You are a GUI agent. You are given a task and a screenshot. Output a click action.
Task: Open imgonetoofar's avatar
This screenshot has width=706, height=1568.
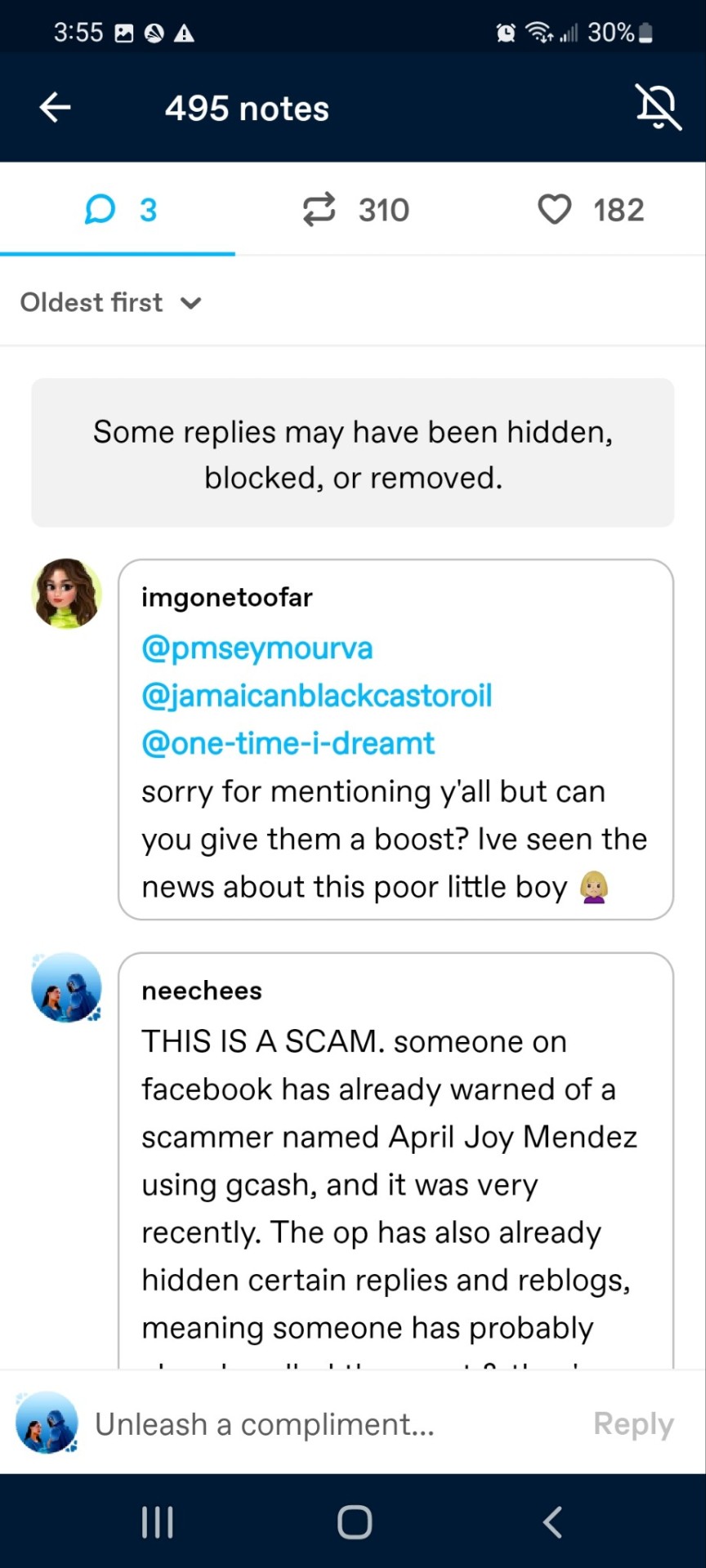[67, 594]
